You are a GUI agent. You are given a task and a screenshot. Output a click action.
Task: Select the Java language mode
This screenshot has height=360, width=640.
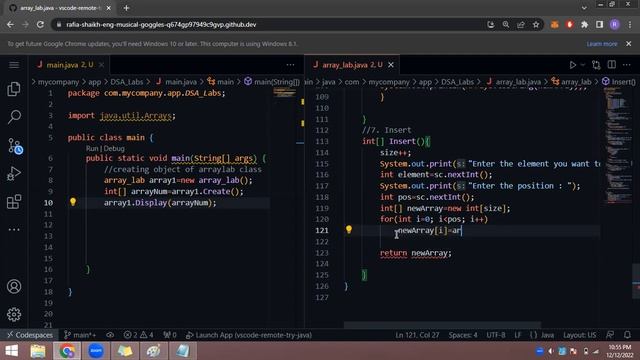coord(542,335)
